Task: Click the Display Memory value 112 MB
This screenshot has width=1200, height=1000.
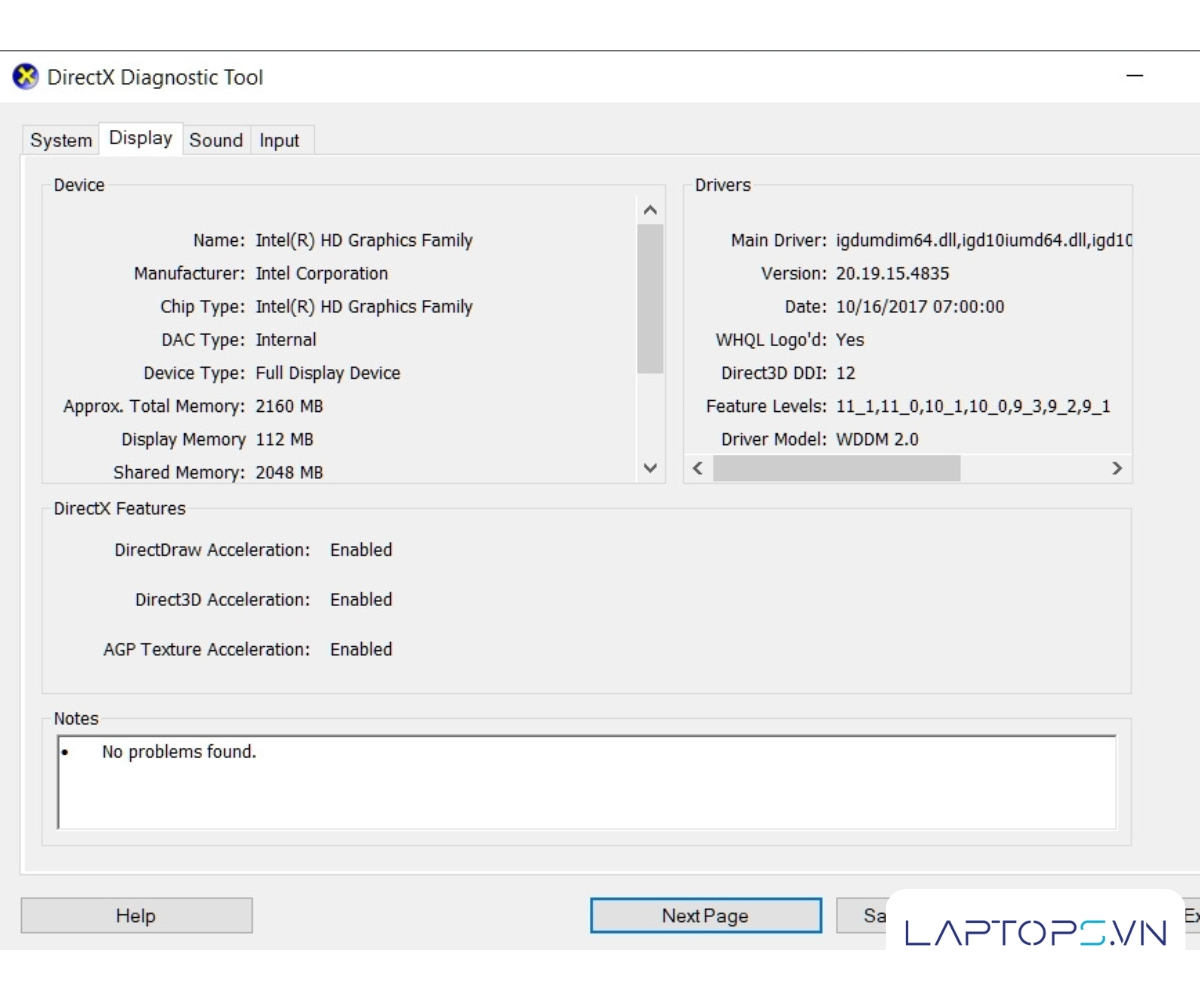Action: point(284,440)
